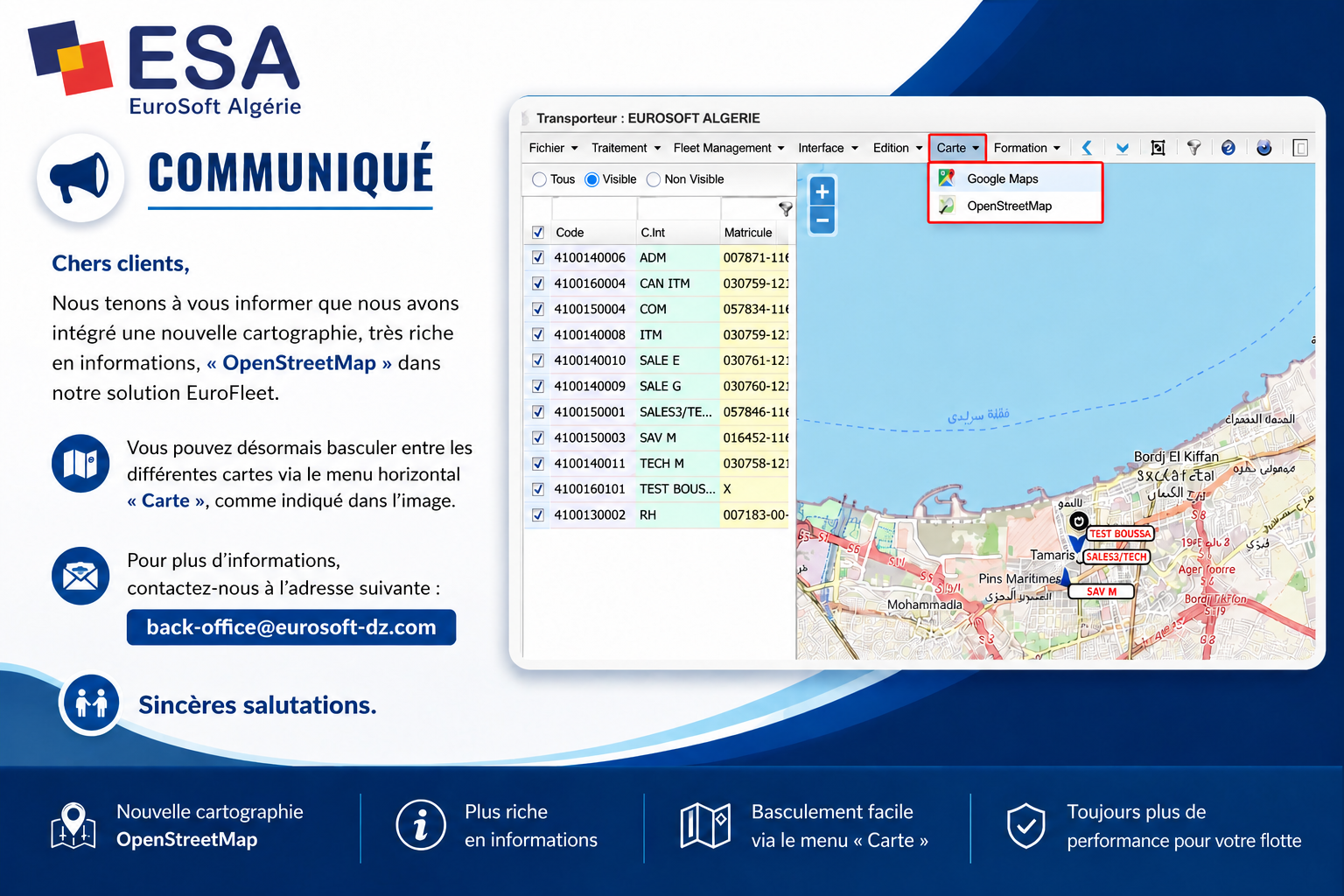Screen dimensions: 1344x896
Task: Uncheck the checkbox for row 4100140008
Action: pos(538,335)
